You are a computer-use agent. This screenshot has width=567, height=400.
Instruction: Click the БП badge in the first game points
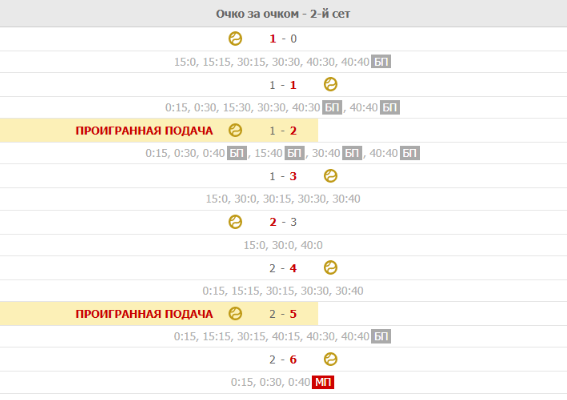coord(381,62)
